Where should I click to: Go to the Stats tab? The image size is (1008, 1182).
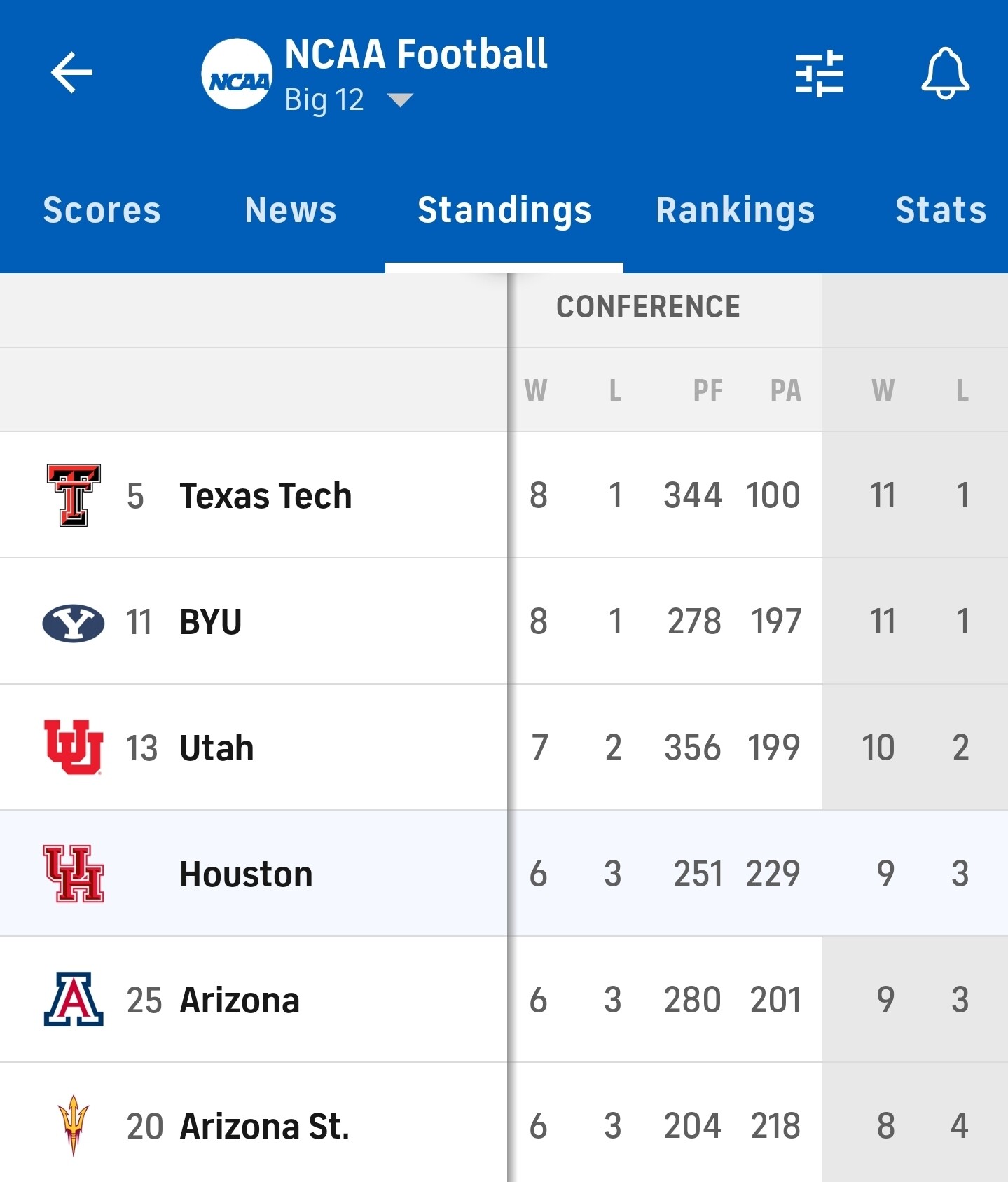pyautogui.click(x=940, y=210)
